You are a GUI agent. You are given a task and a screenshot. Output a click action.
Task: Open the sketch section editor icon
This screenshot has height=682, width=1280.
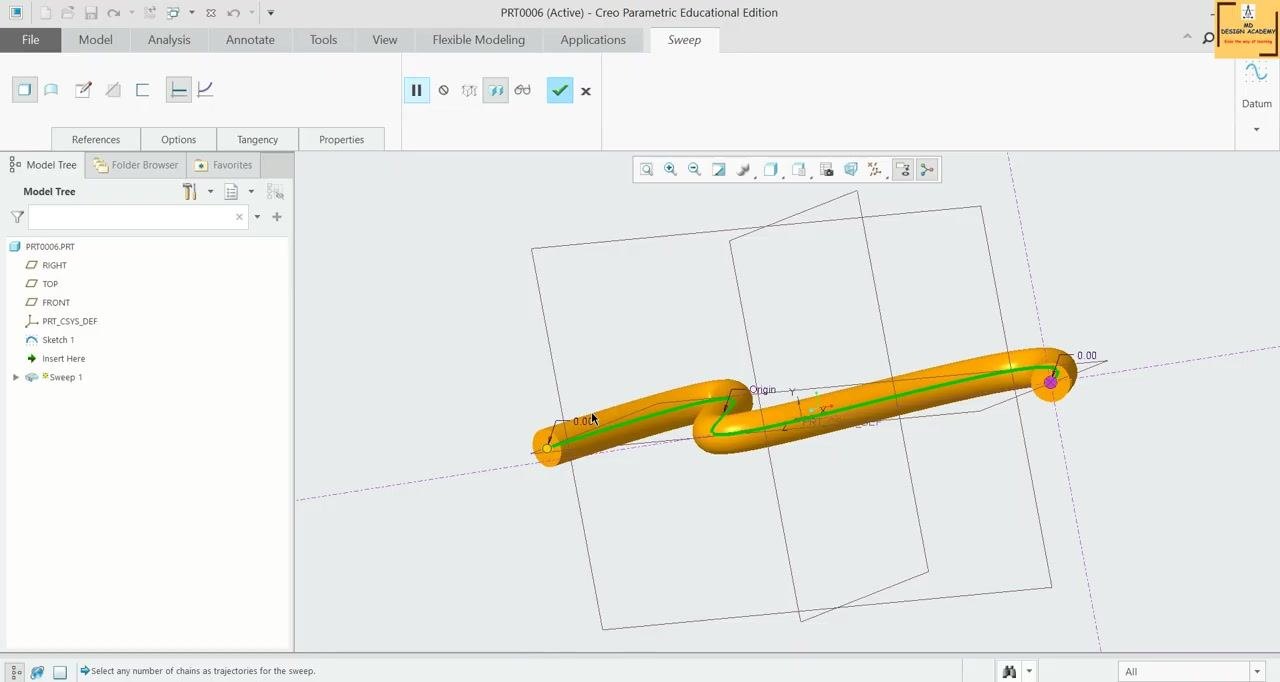point(84,90)
